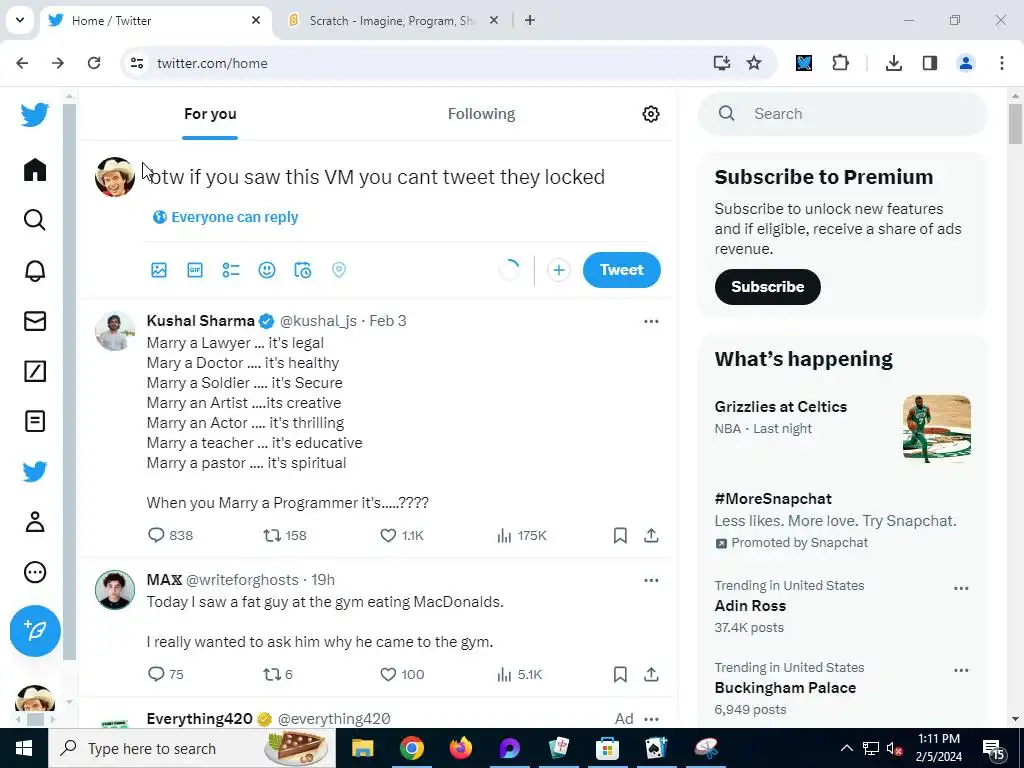Switch to the Following tab
Screen dimensions: 1024x768
click(x=481, y=114)
